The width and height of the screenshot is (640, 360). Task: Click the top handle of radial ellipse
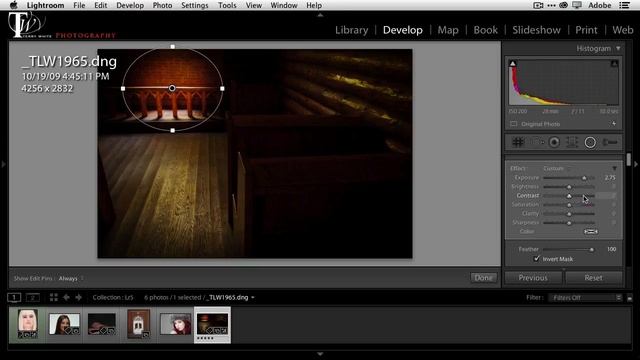(173, 47)
